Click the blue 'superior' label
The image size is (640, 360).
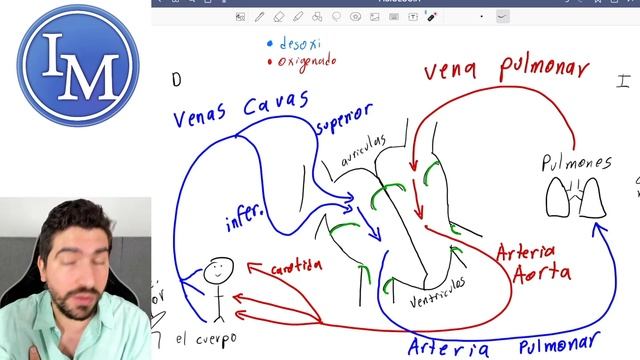coord(344,119)
